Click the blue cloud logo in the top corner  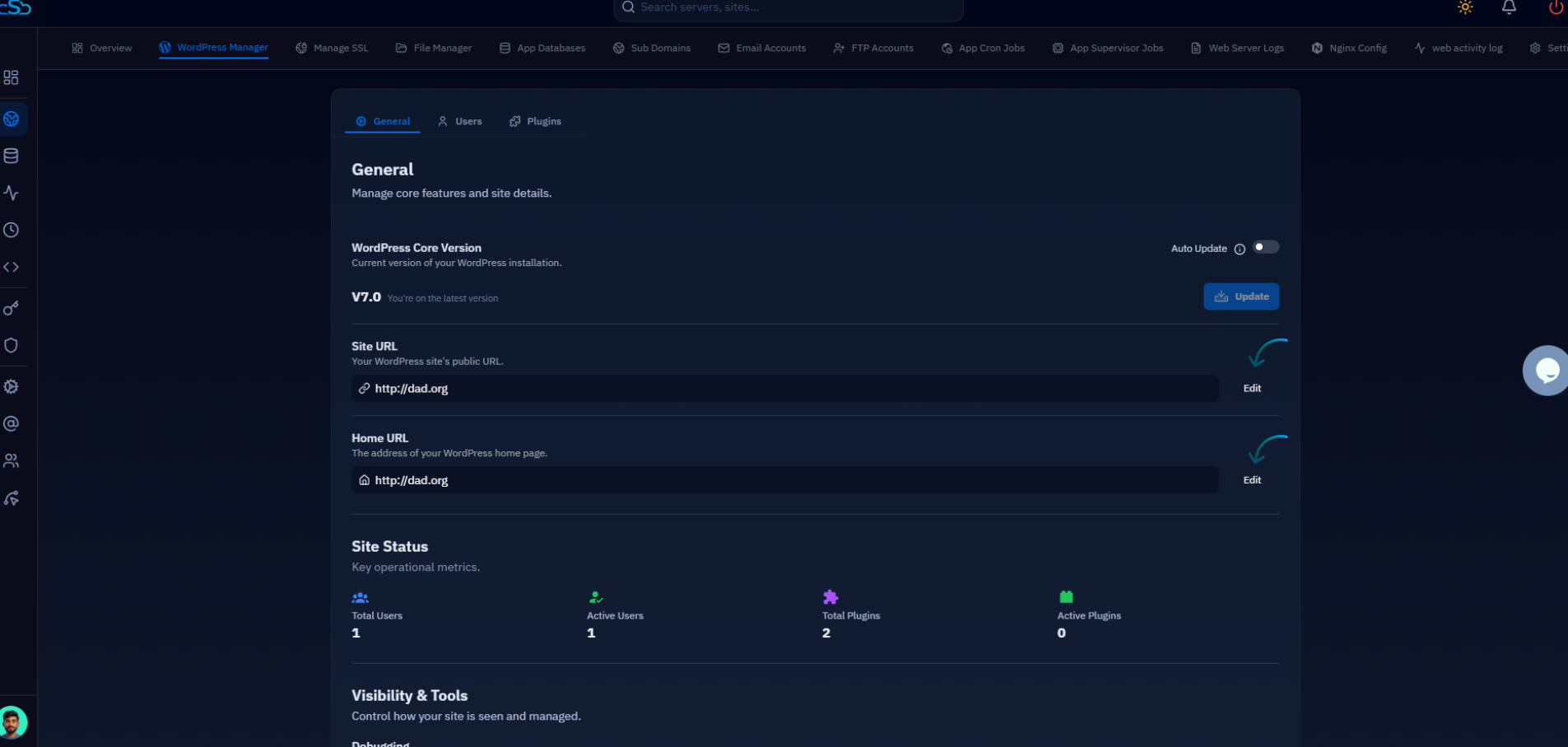15,7
